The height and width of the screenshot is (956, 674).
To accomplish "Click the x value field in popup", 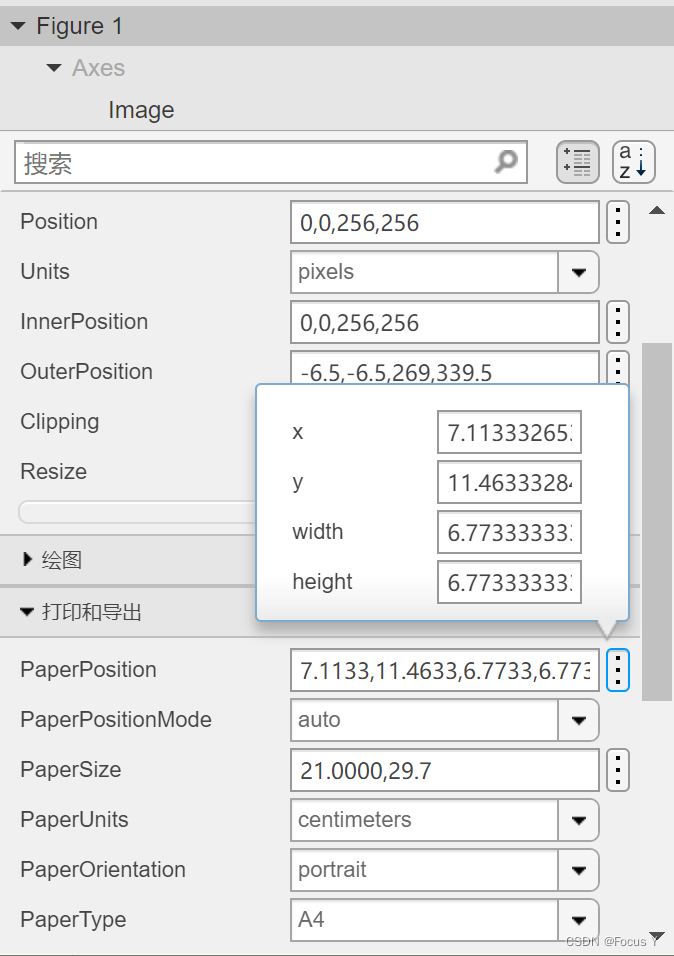I will pyautogui.click(x=509, y=432).
